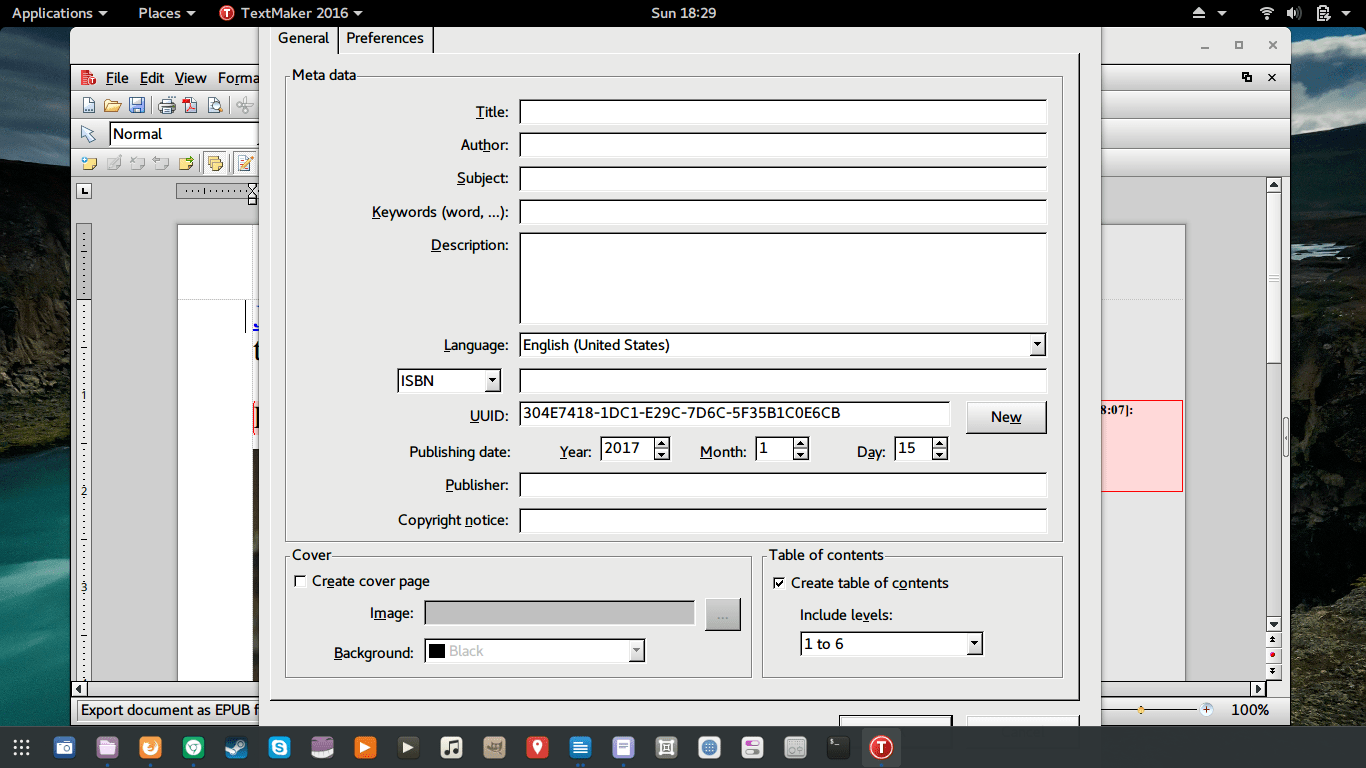Open the Show Applications grid icon
This screenshot has width=1366, height=768.
point(21,747)
